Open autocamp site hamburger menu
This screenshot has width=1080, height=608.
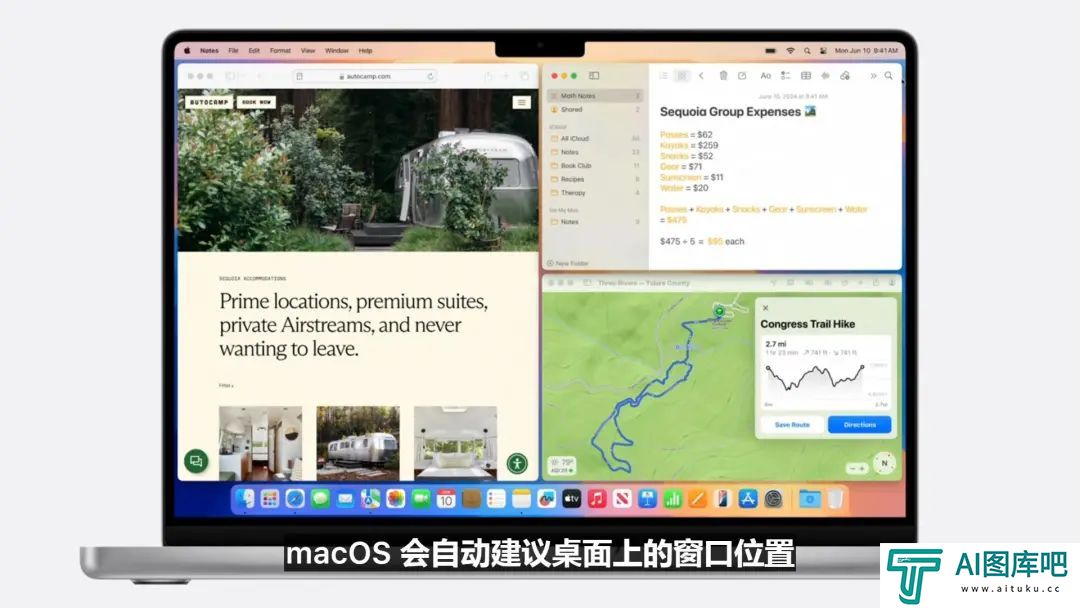click(521, 103)
